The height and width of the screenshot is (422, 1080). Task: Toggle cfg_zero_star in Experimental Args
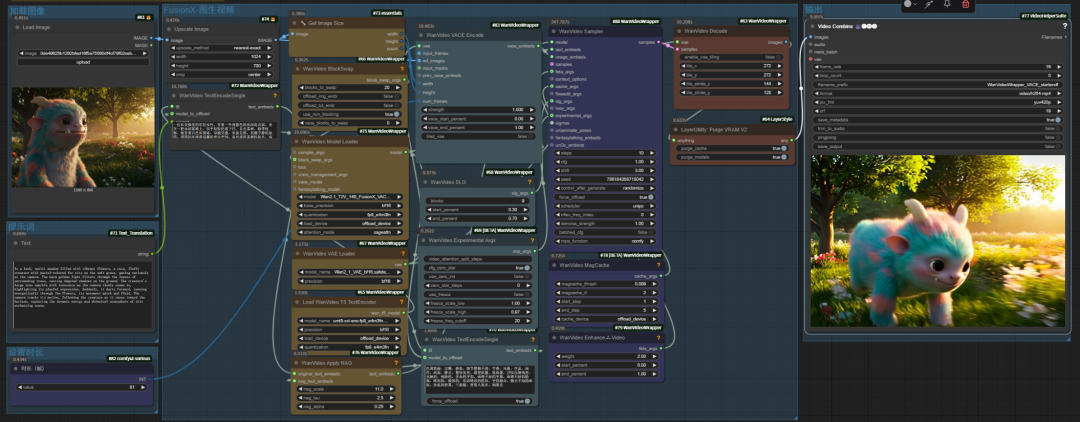pyautogui.click(x=478, y=267)
